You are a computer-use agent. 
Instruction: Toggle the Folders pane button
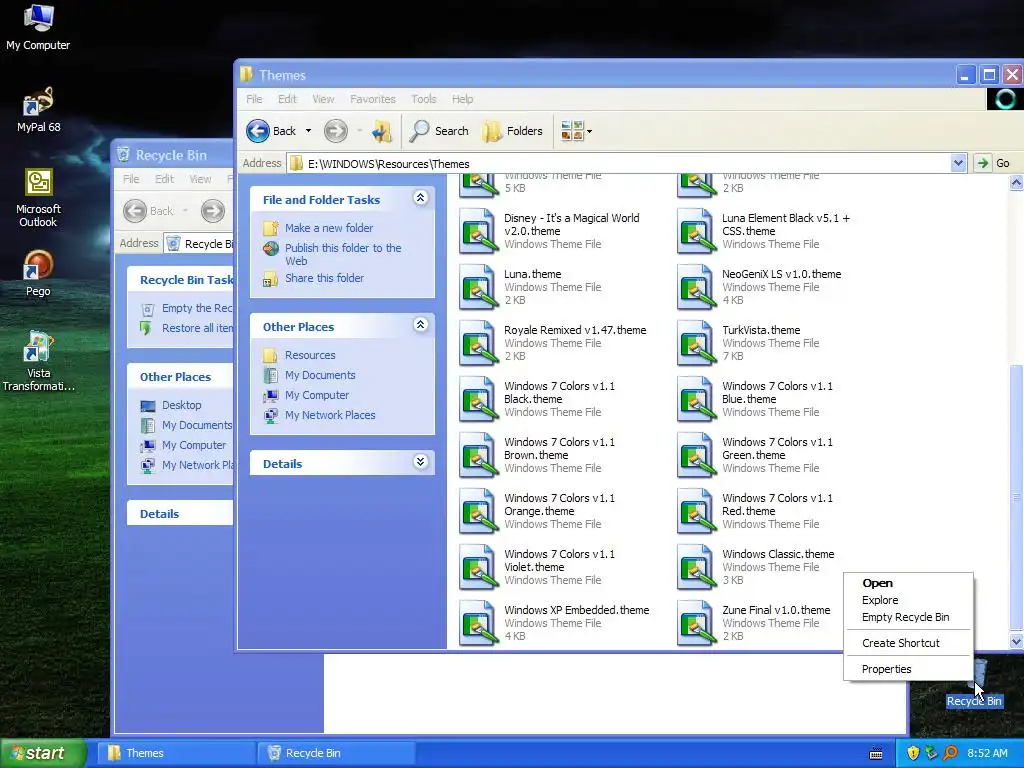pos(513,131)
